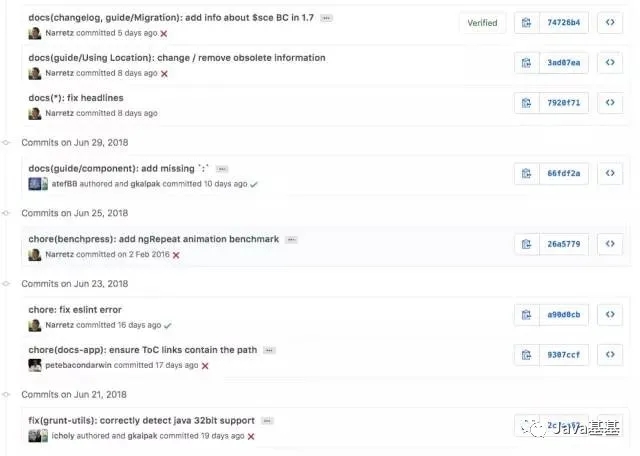The width and height of the screenshot is (640, 456).
Task: Browse repository at commit 26a5779
Action: (x=609, y=244)
